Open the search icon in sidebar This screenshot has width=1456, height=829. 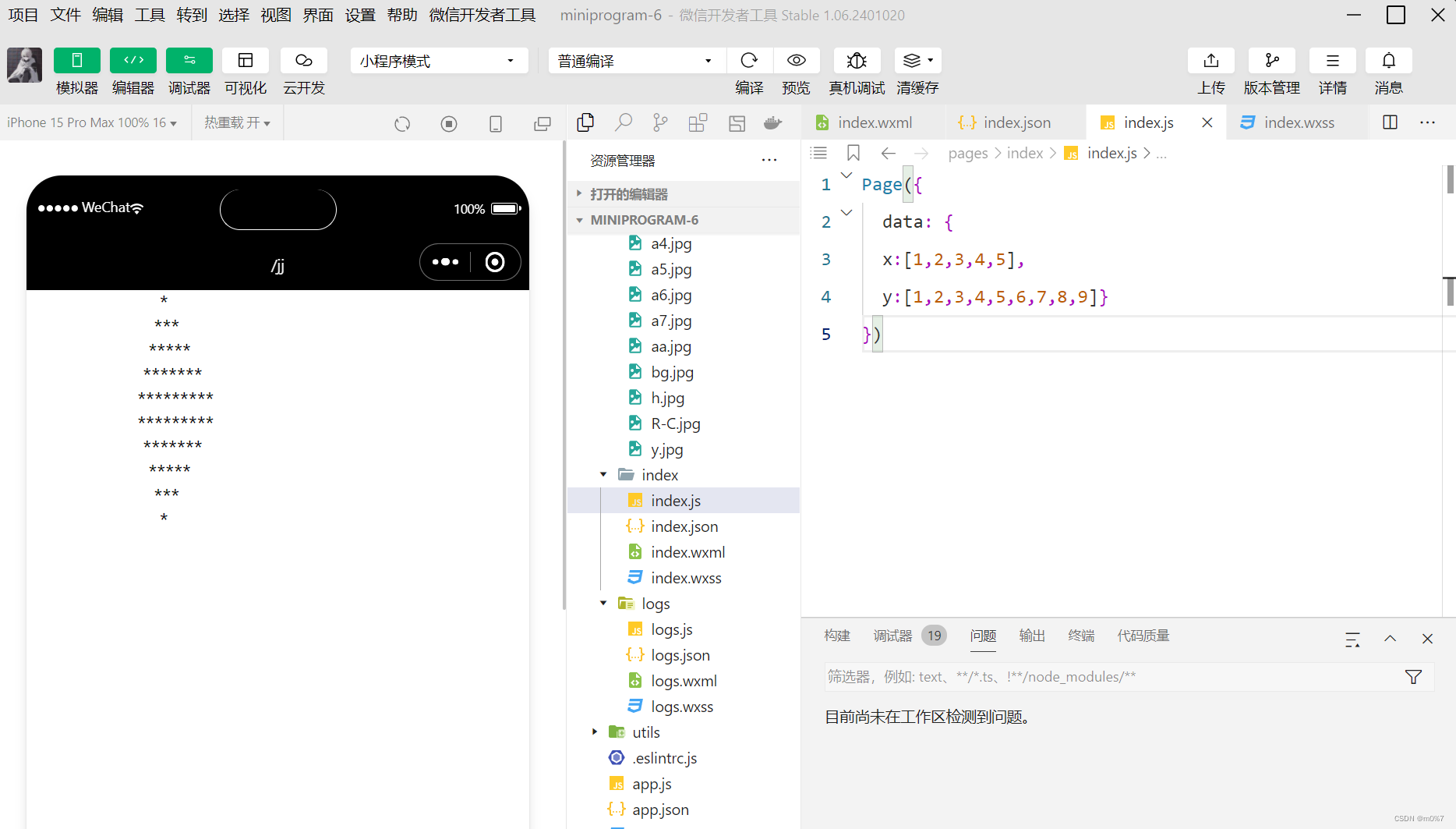tap(623, 122)
